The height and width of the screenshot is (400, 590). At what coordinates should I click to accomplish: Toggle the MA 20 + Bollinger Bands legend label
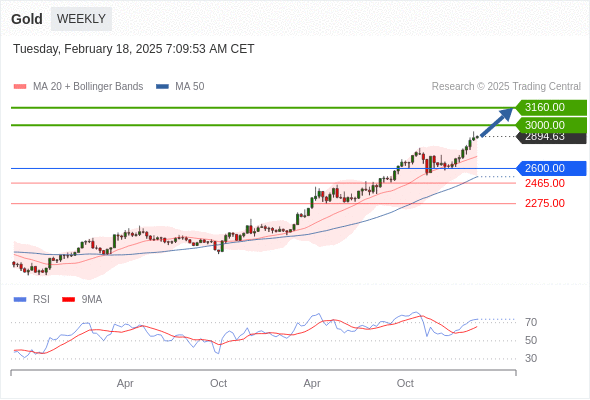point(88,87)
